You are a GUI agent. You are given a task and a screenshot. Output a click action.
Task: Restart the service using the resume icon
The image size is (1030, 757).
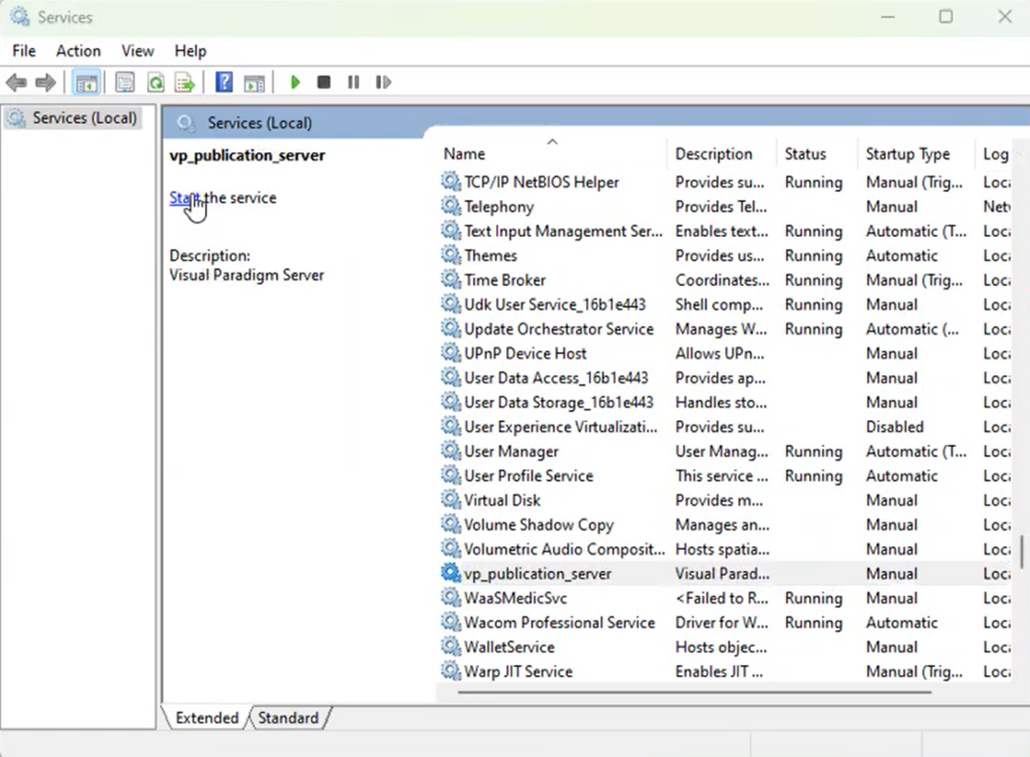(383, 82)
